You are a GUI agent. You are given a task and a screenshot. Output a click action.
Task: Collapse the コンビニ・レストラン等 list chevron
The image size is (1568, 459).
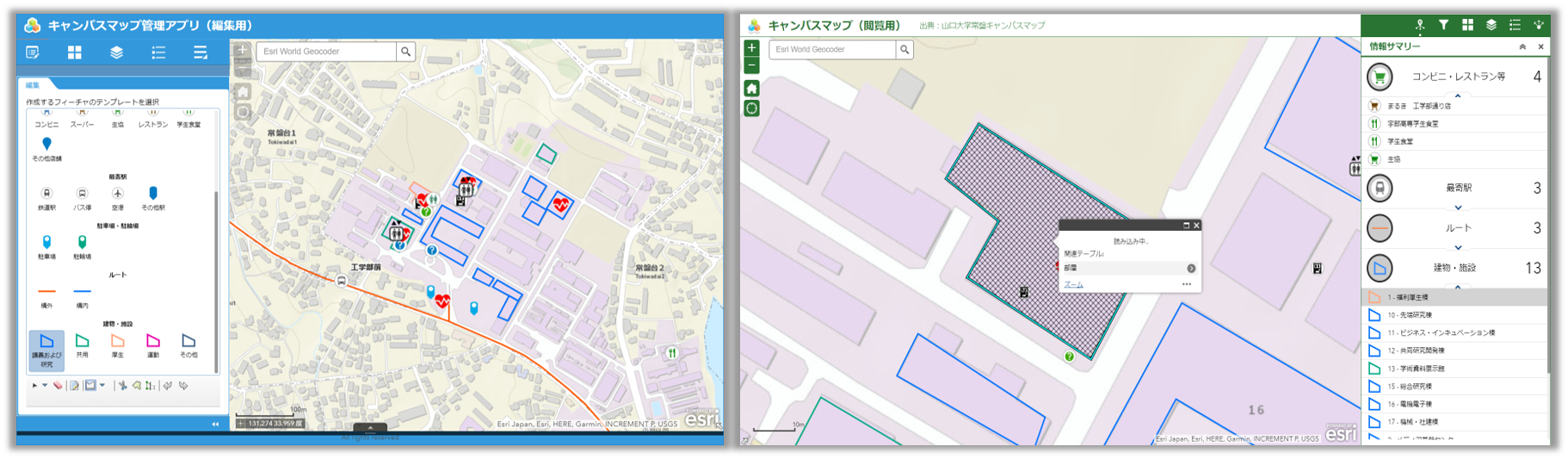point(1457,95)
